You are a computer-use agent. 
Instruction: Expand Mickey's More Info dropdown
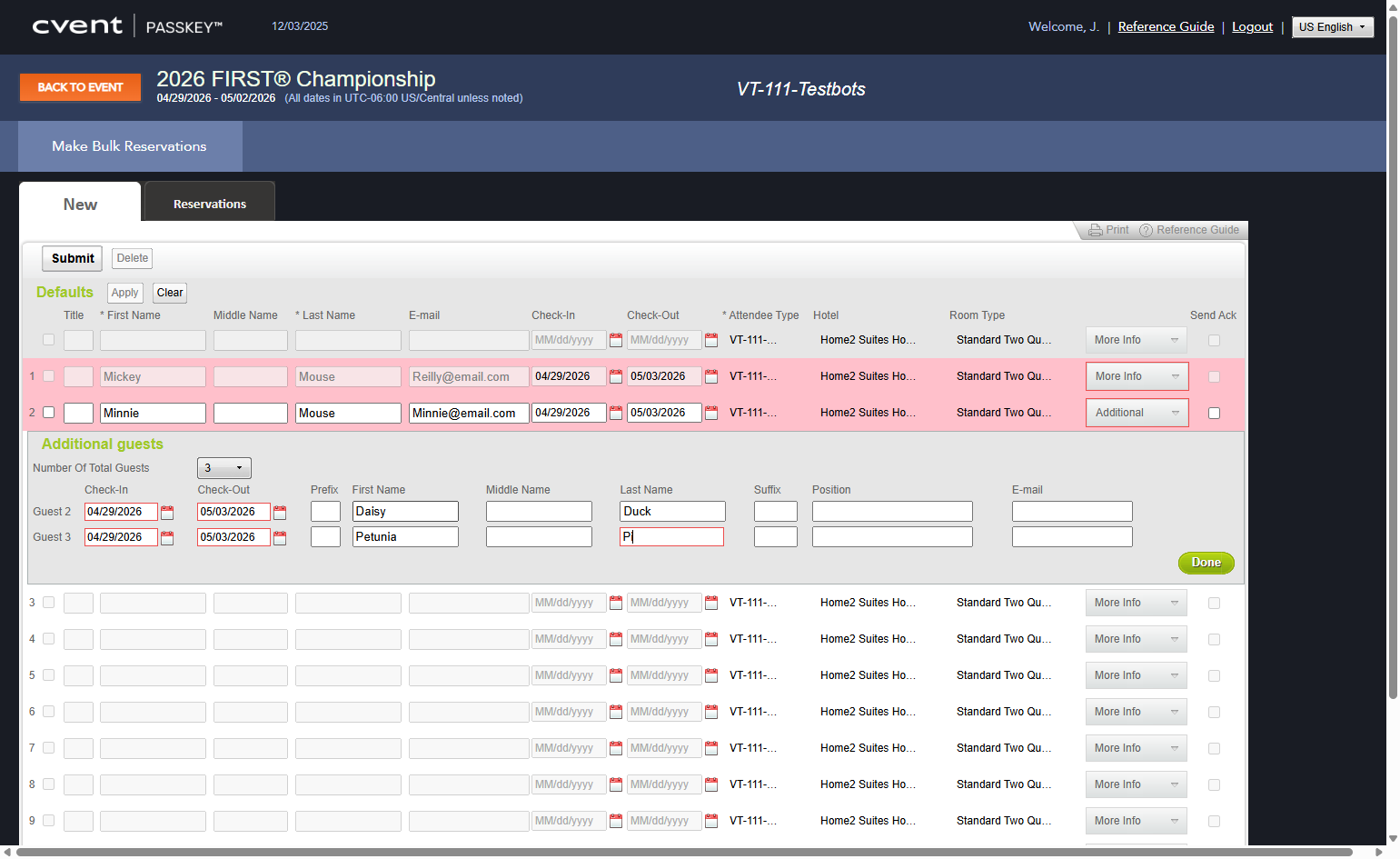[1137, 376]
